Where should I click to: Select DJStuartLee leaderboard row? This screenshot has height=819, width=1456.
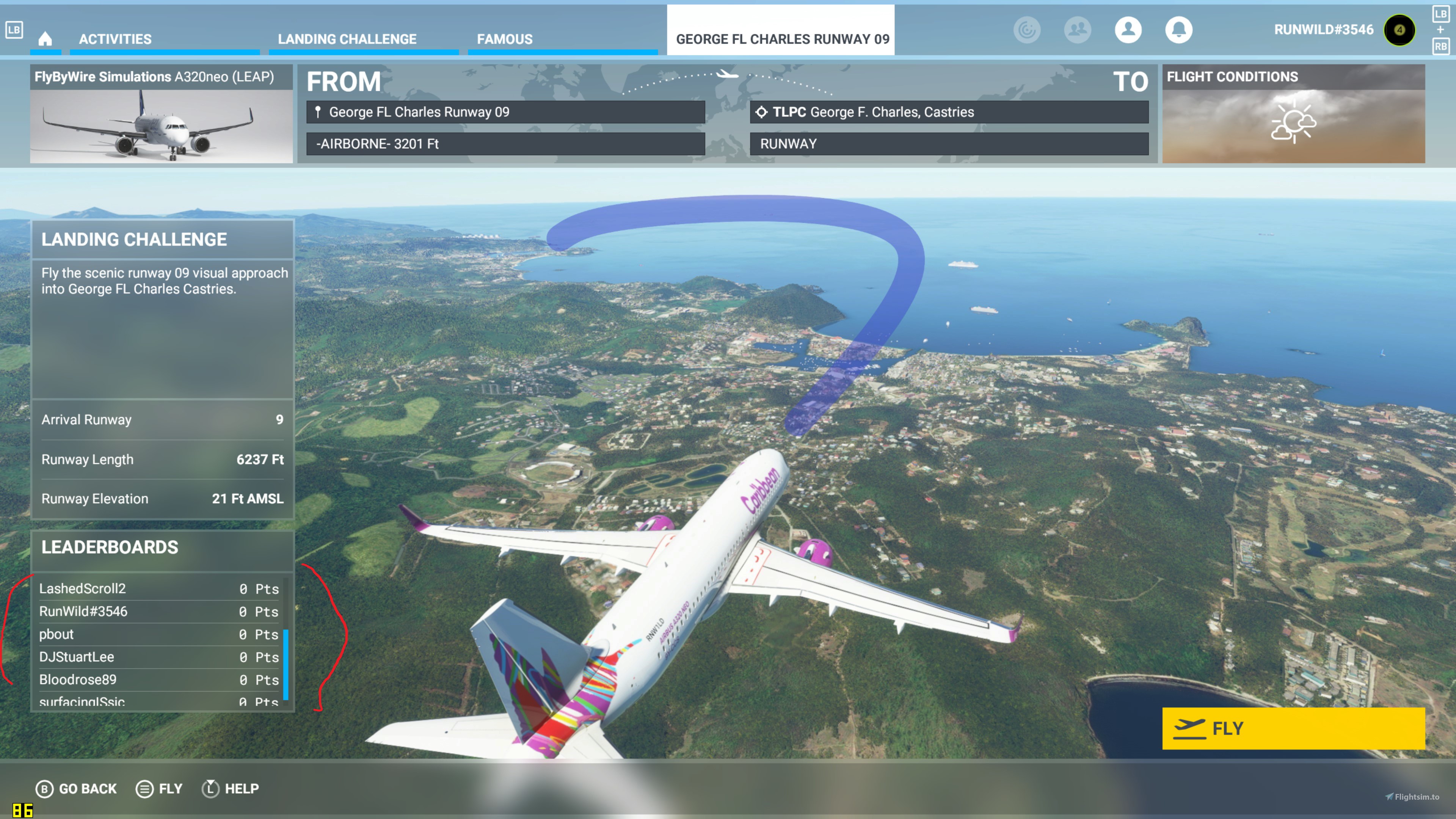[x=159, y=657]
